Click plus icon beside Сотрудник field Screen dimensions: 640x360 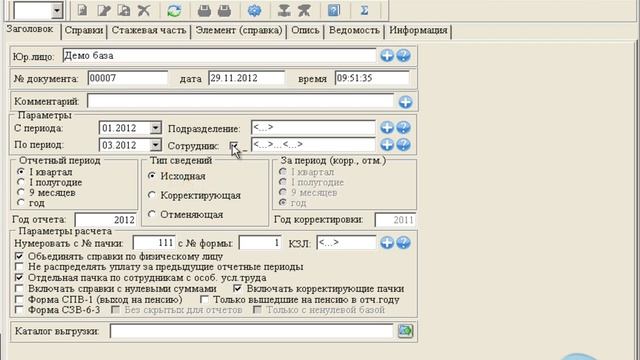pos(387,144)
